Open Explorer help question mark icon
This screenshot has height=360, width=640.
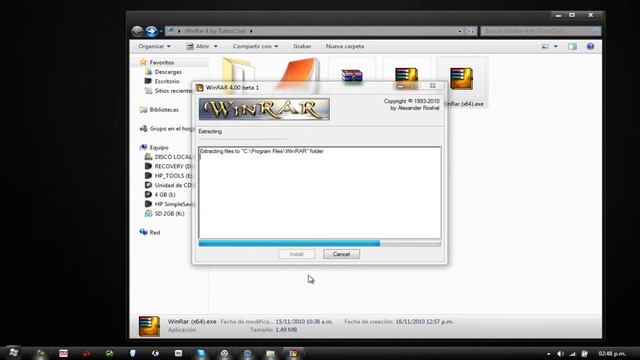(x=590, y=47)
